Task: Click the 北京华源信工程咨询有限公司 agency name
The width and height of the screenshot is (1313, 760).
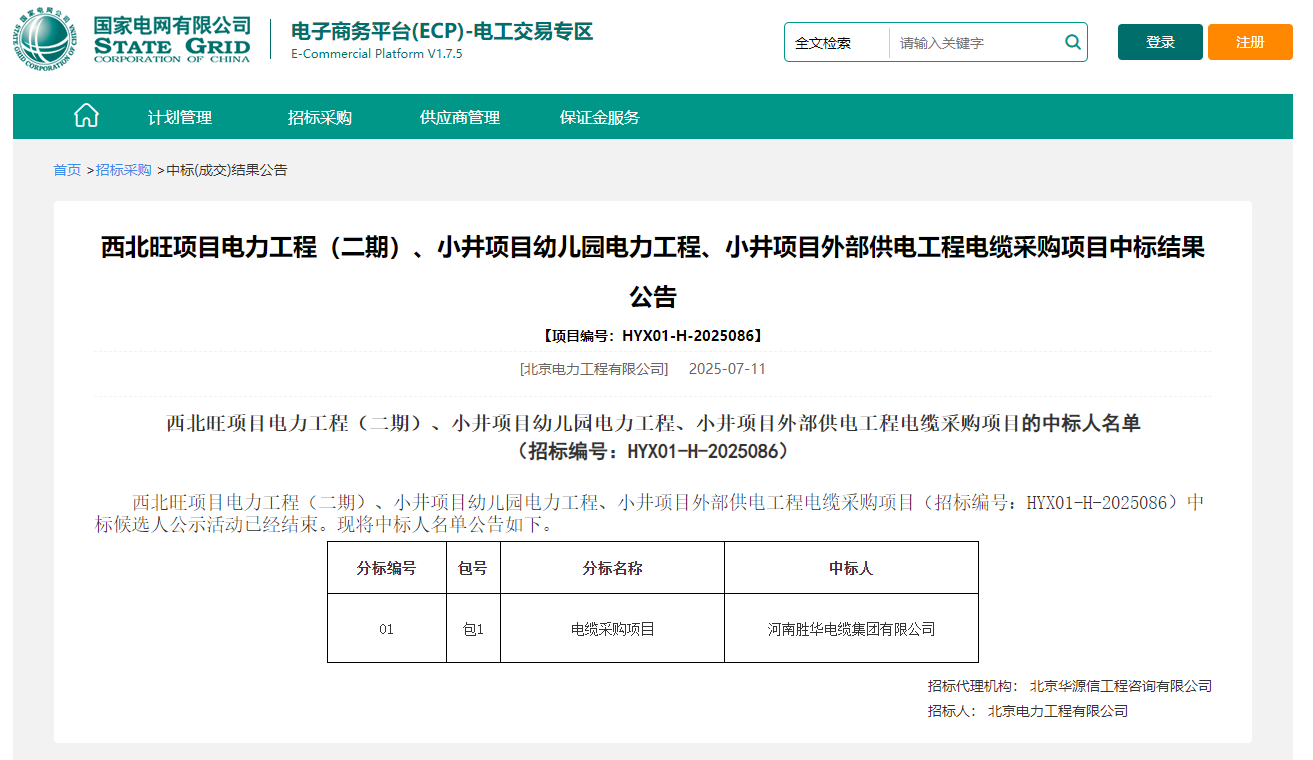Action: tap(1123, 685)
